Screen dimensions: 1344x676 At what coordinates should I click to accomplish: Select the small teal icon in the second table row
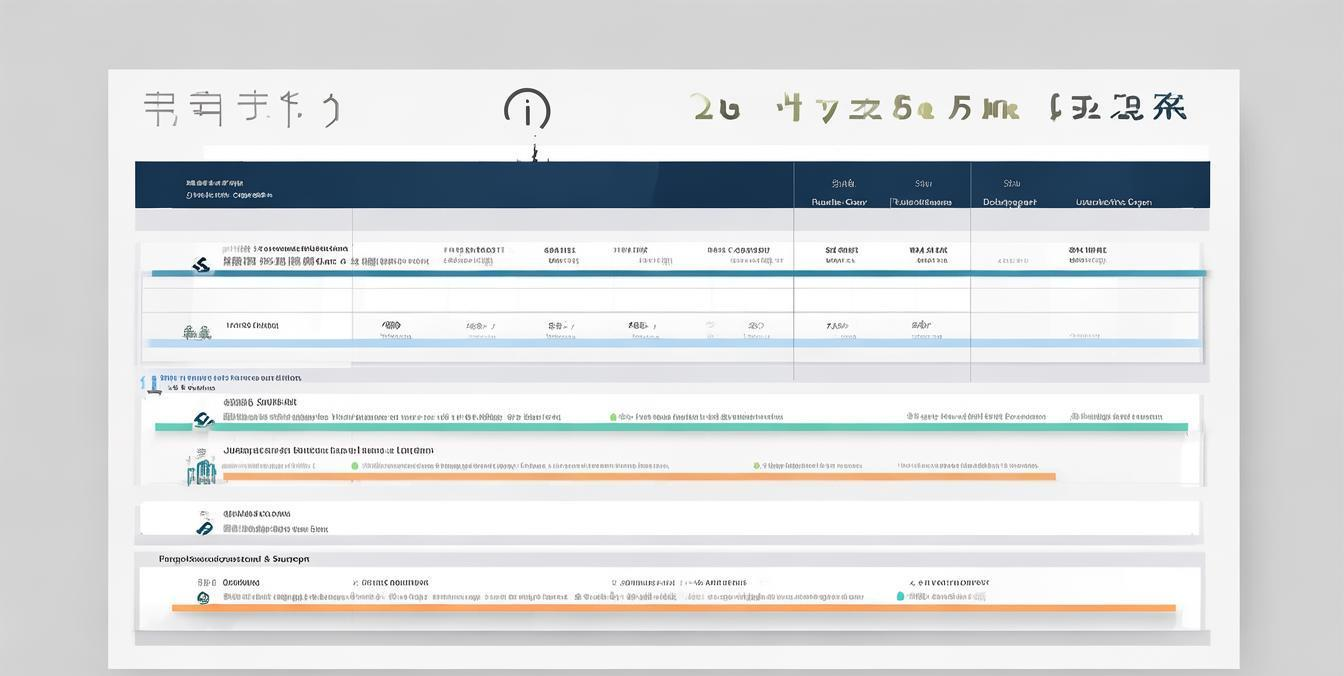[x=197, y=332]
